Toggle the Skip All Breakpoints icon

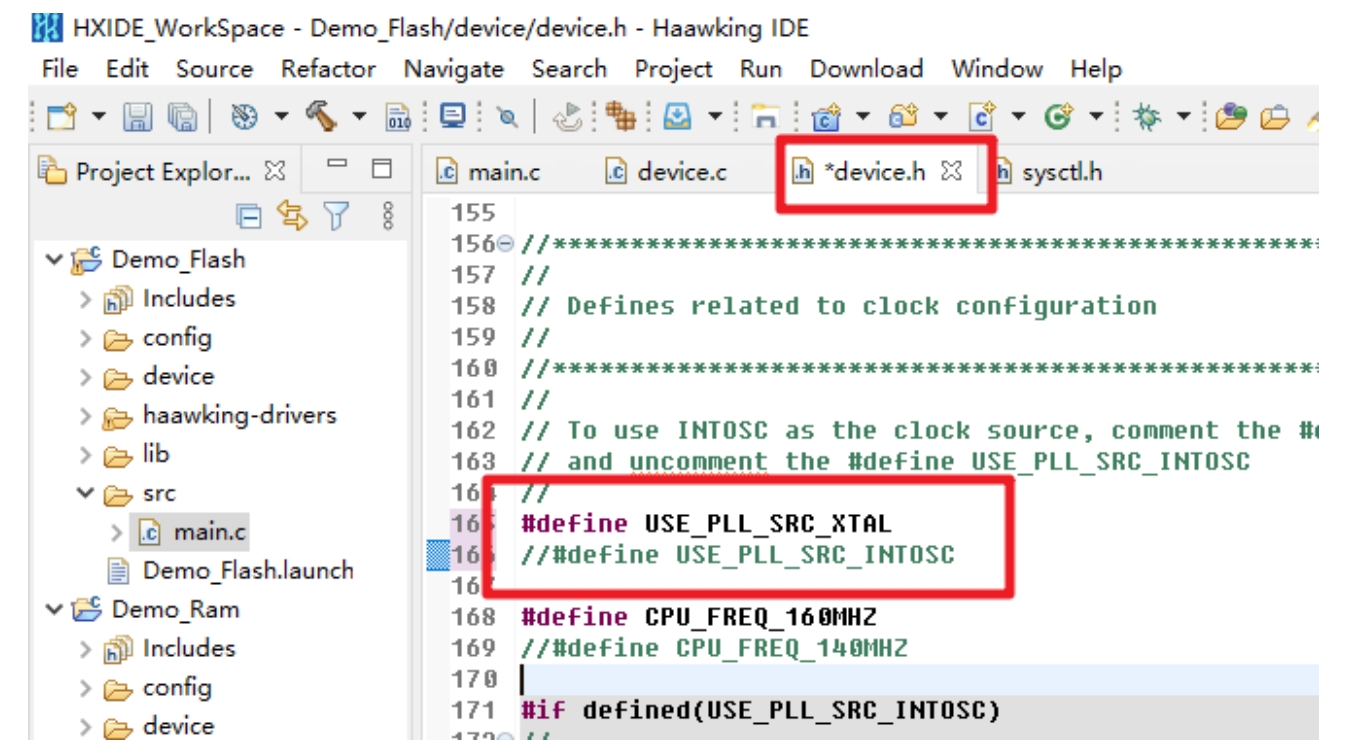(x=507, y=119)
